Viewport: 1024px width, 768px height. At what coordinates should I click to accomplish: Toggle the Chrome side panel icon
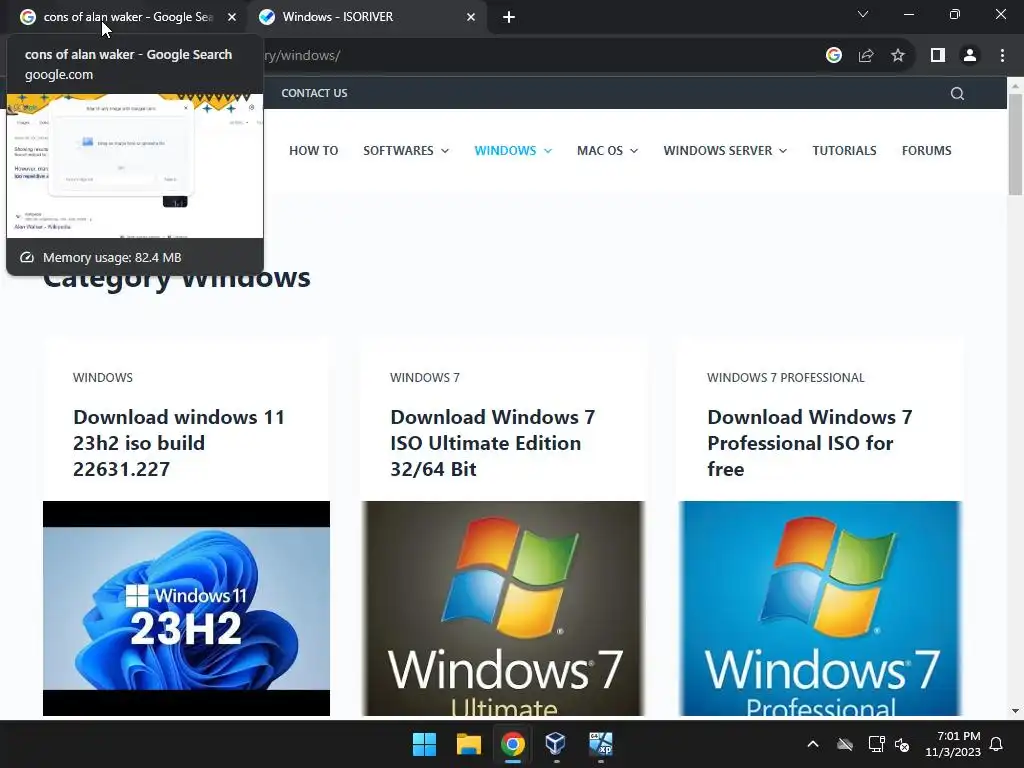pyautogui.click(x=938, y=56)
